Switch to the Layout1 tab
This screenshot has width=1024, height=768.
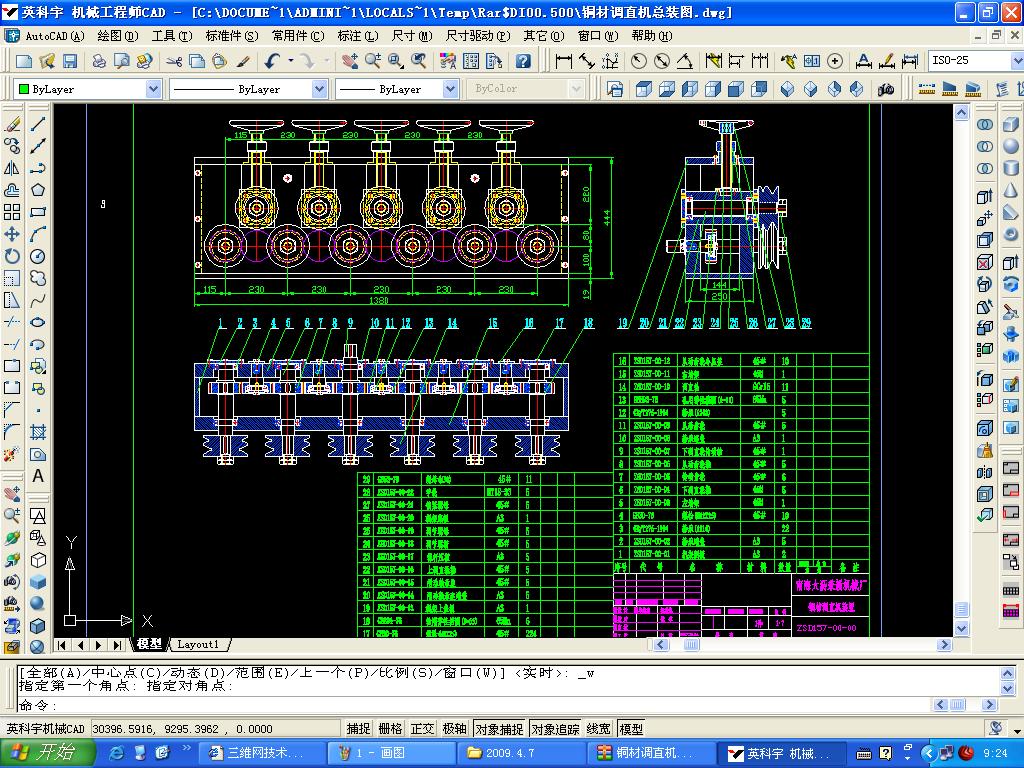click(199, 645)
